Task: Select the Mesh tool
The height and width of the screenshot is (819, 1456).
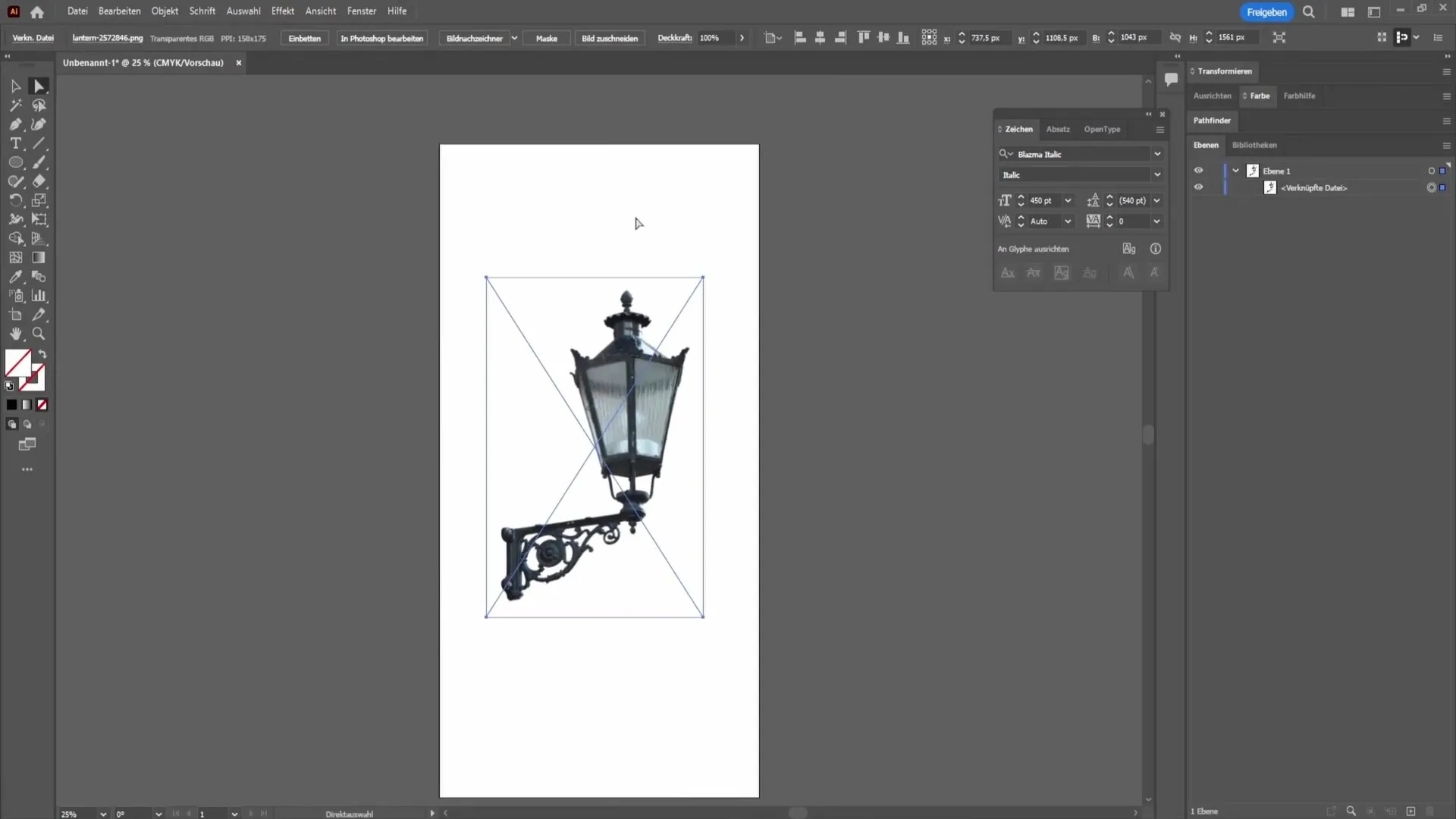Action: coord(15,258)
